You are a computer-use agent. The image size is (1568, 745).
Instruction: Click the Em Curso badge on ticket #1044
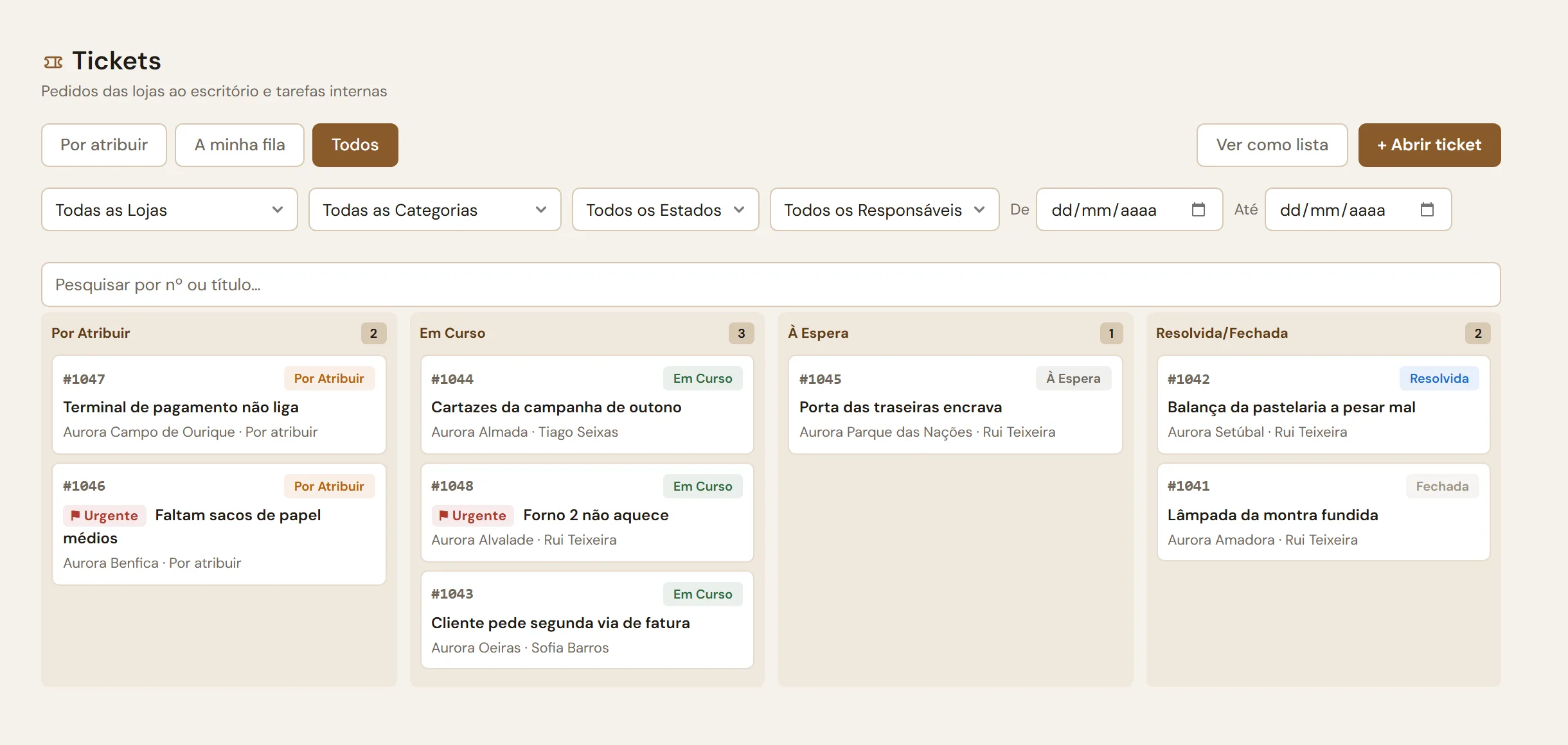click(x=702, y=378)
